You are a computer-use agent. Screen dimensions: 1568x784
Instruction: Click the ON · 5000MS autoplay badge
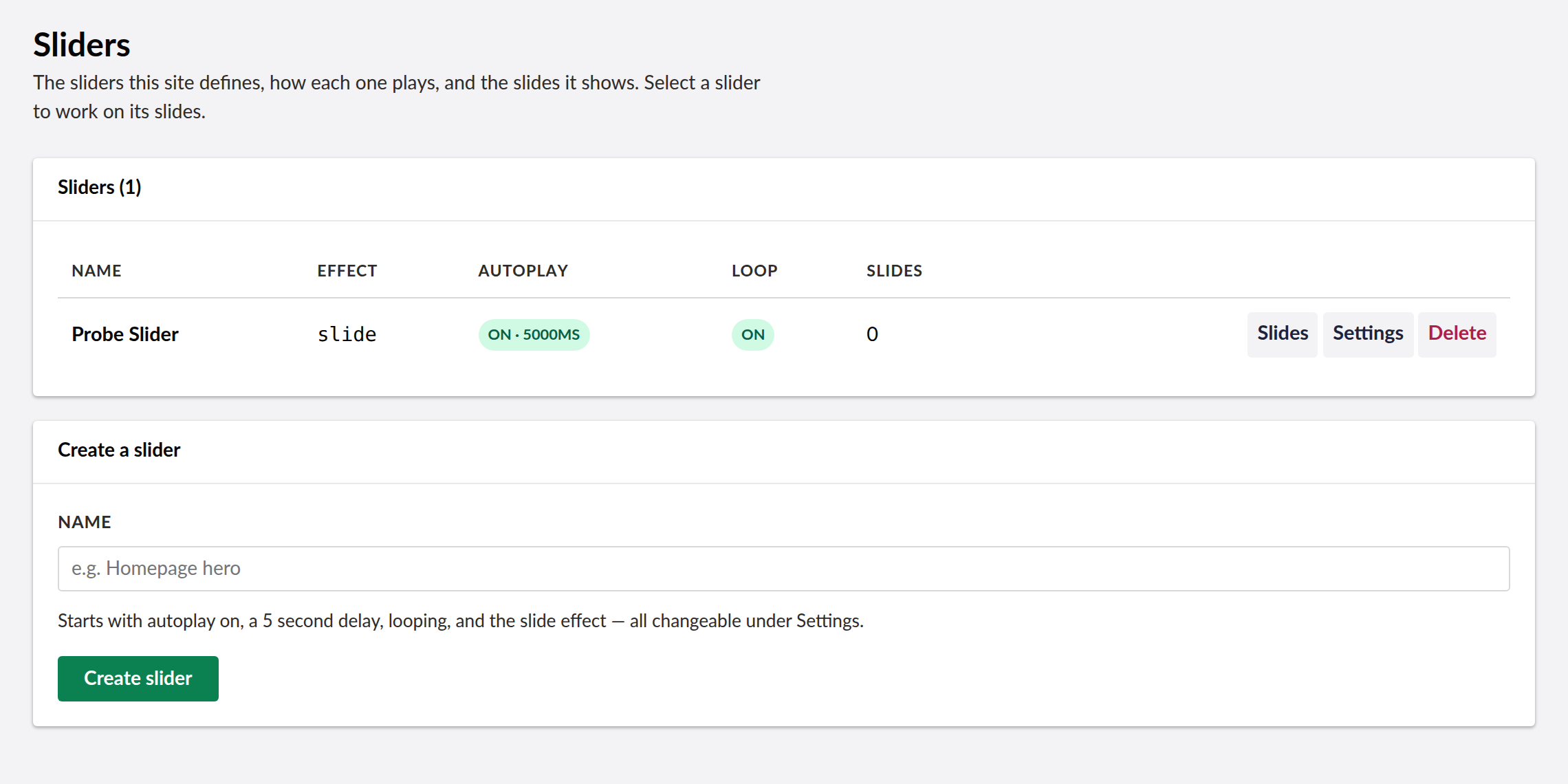[x=534, y=335]
